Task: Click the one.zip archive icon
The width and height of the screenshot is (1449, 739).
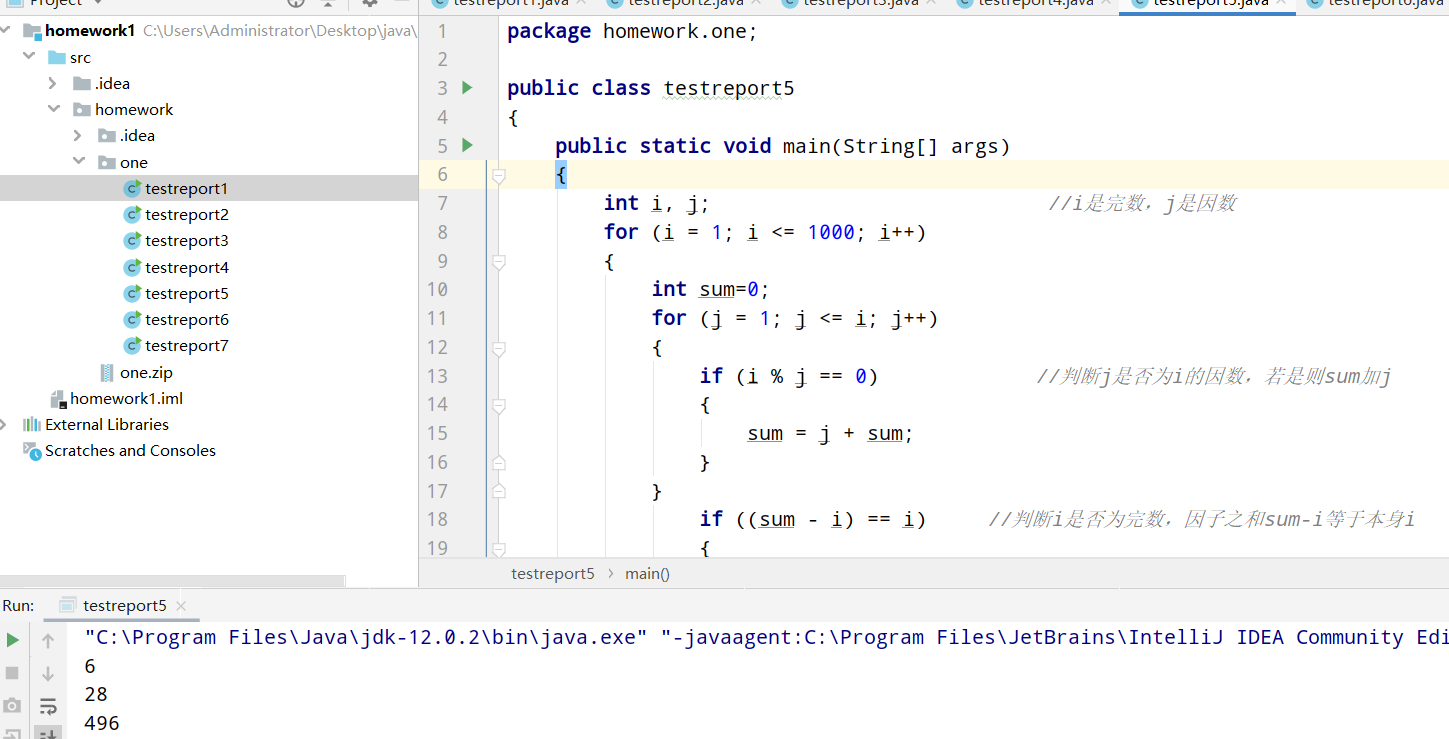Action: 107,372
